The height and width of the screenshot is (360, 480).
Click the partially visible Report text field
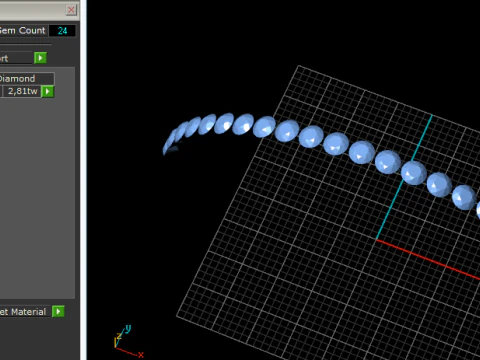click(16, 58)
